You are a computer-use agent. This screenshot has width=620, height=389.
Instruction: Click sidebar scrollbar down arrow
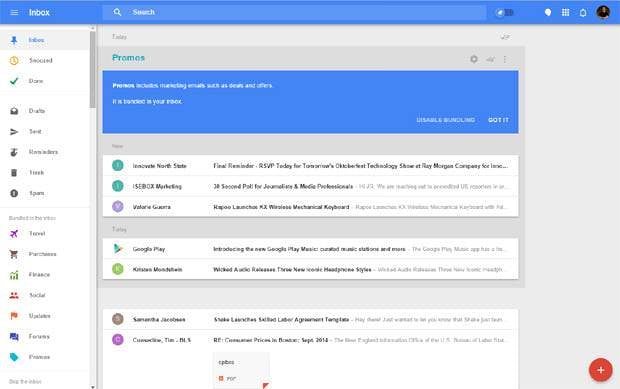coord(93,387)
